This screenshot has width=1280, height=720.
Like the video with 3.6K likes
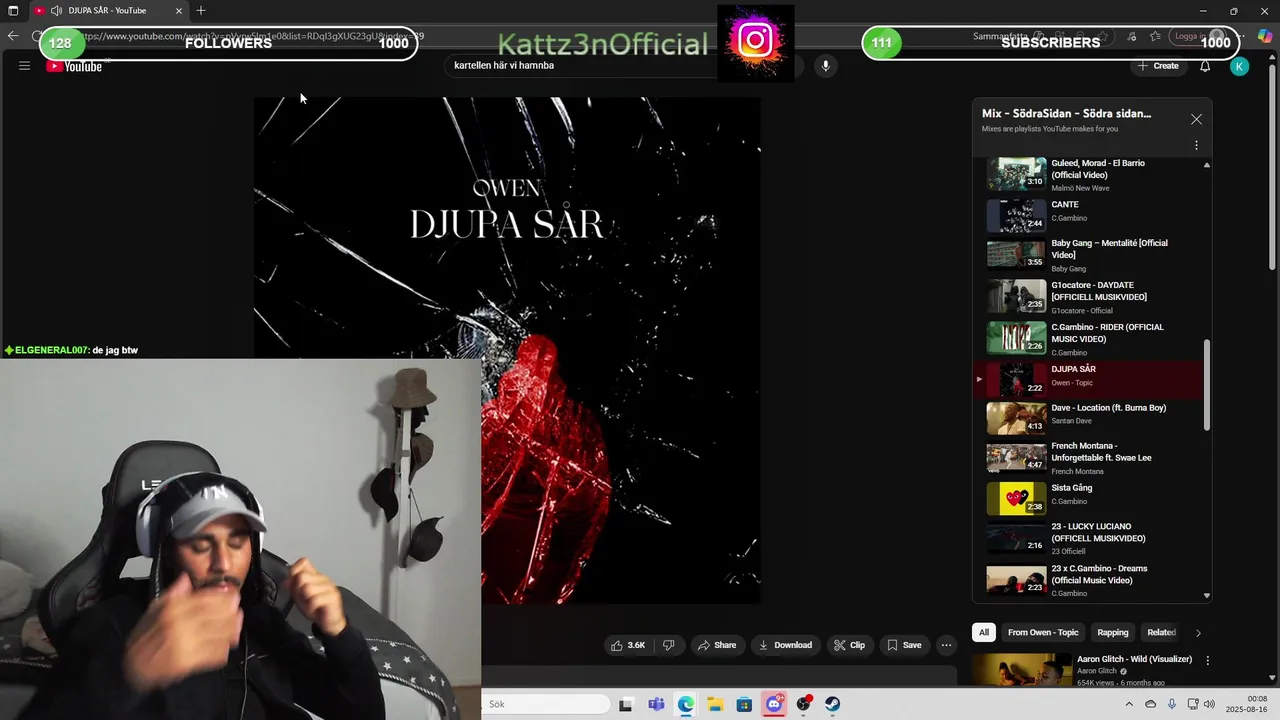[628, 645]
